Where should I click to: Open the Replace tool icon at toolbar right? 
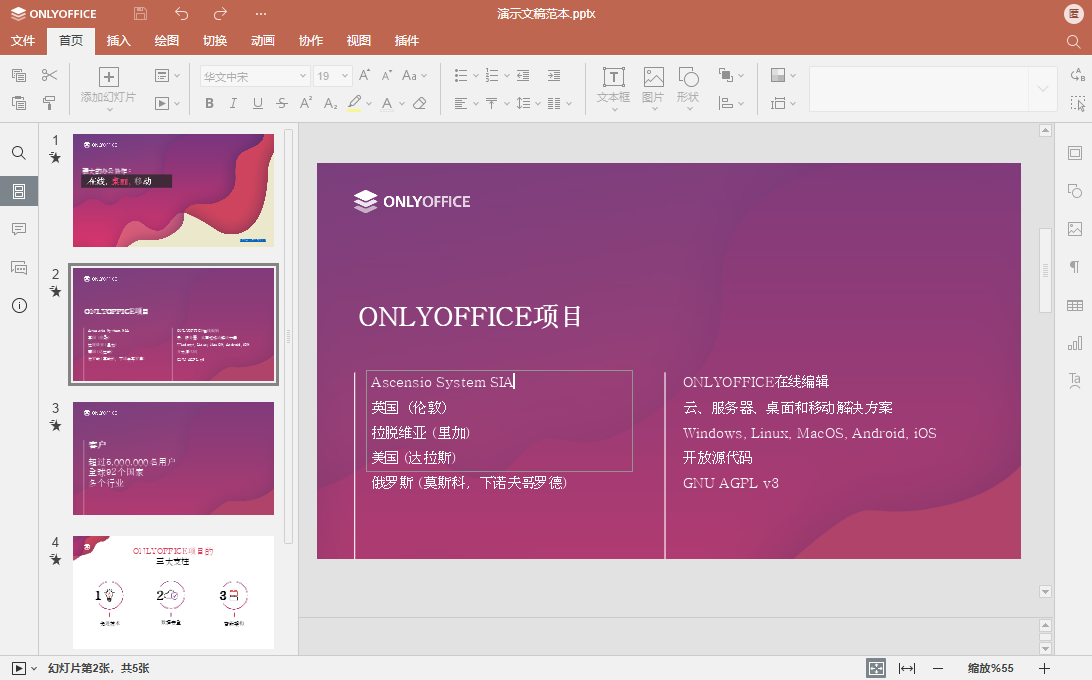pos(1077,75)
